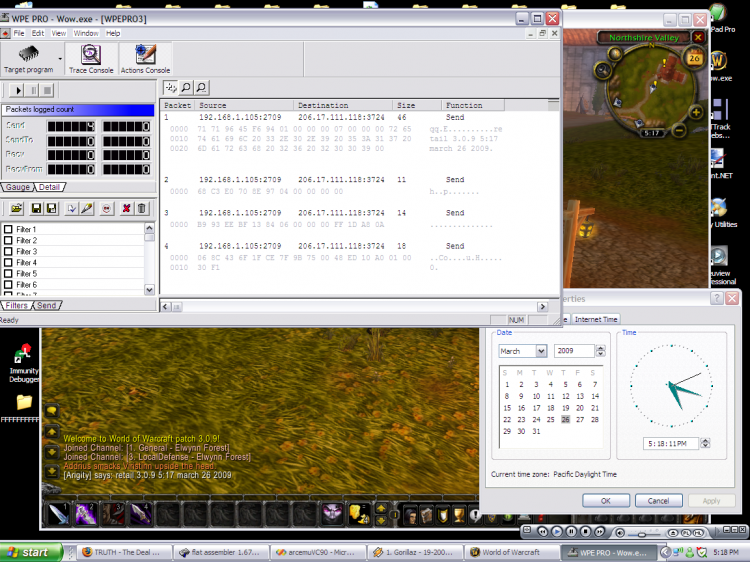
Task: Click the media player volume slider
Action: pyautogui.click(x=641, y=532)
